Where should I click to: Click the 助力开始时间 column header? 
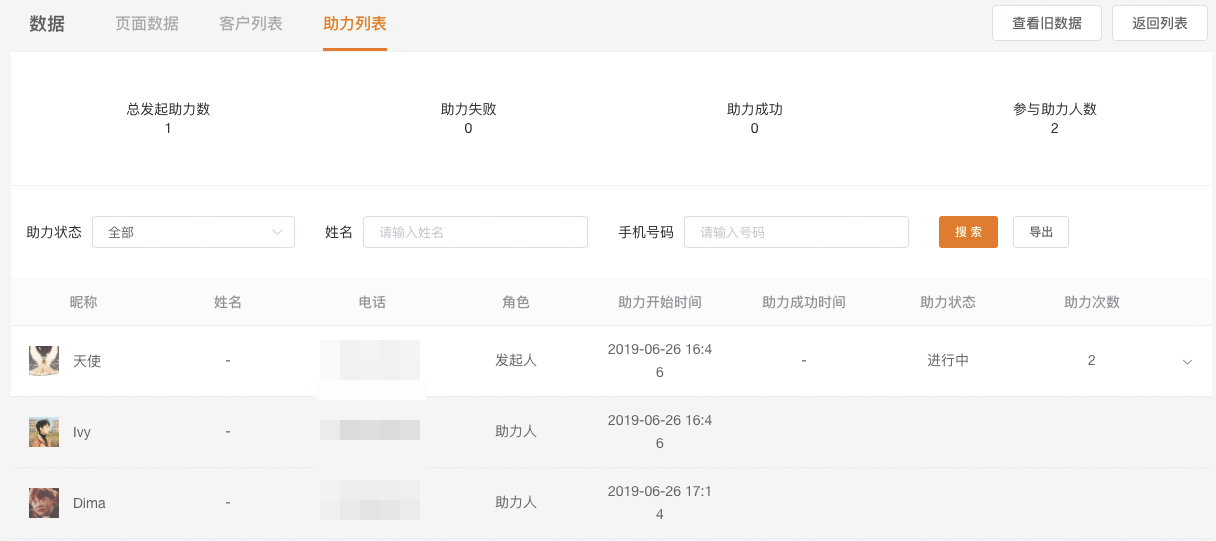[x=660, y=302]
